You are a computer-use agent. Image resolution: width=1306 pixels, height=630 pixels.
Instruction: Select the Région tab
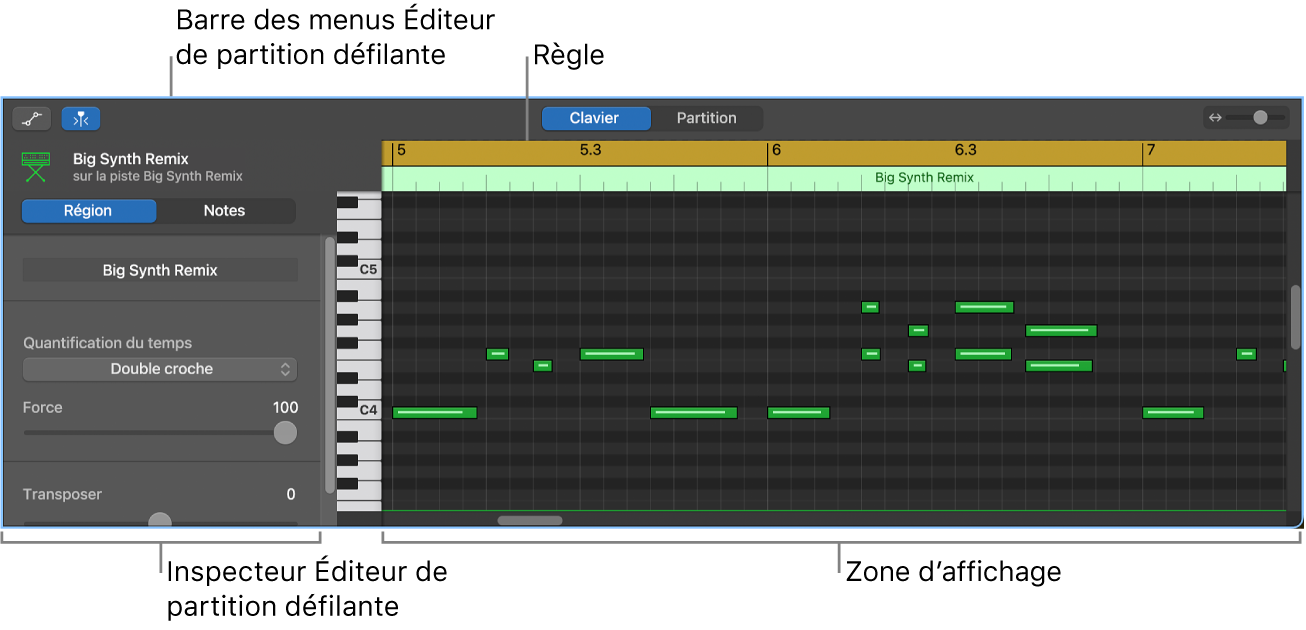pyautogui.click(x=88, y=211)
